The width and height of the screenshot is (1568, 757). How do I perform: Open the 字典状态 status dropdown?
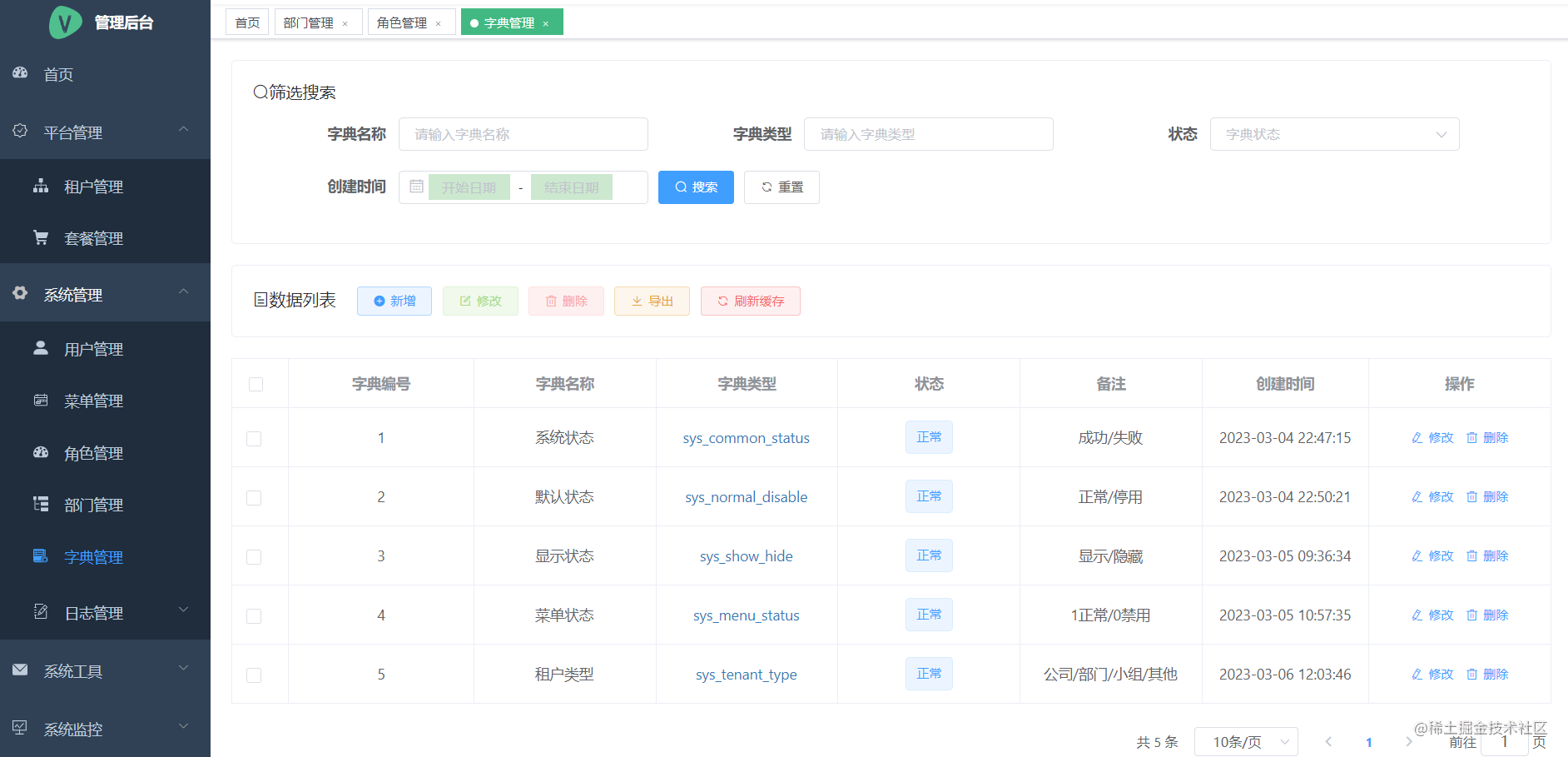tap(1334, 134)
